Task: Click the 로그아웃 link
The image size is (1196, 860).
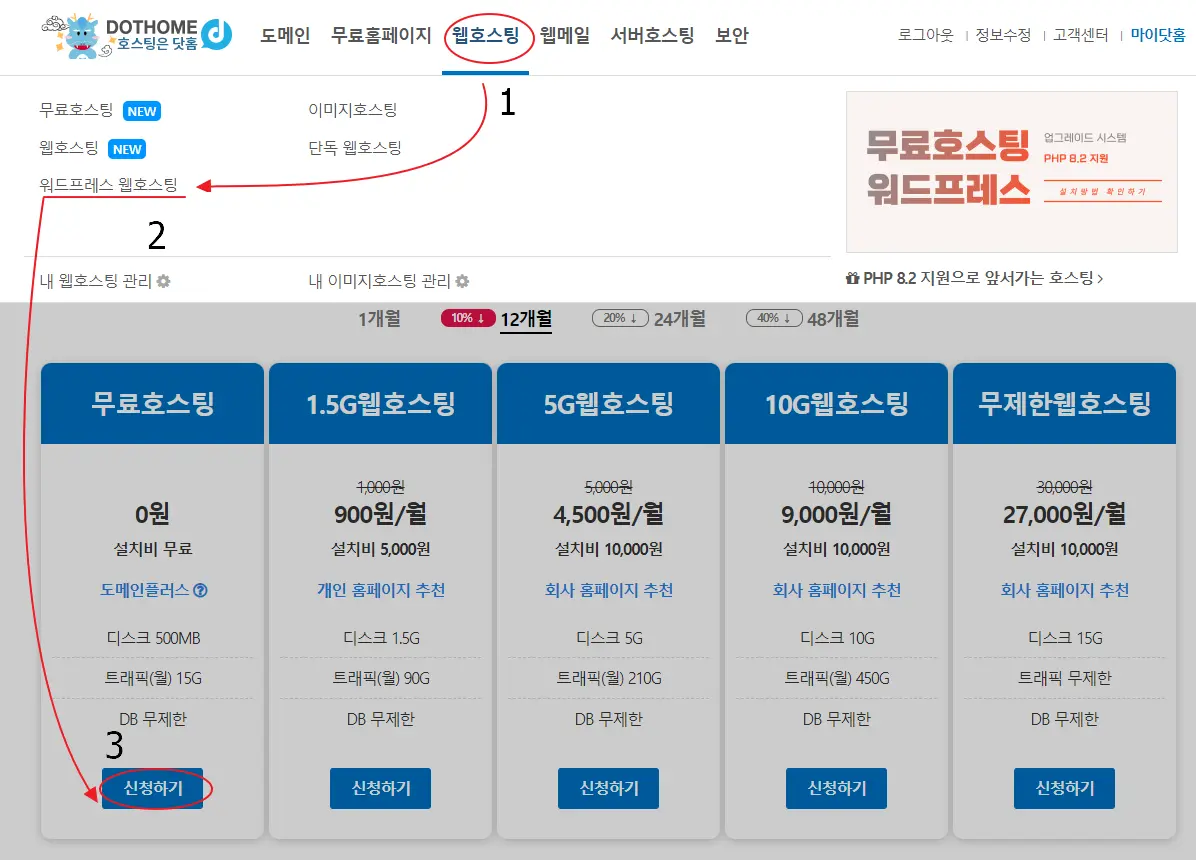Action: click(x=926, y=35)
